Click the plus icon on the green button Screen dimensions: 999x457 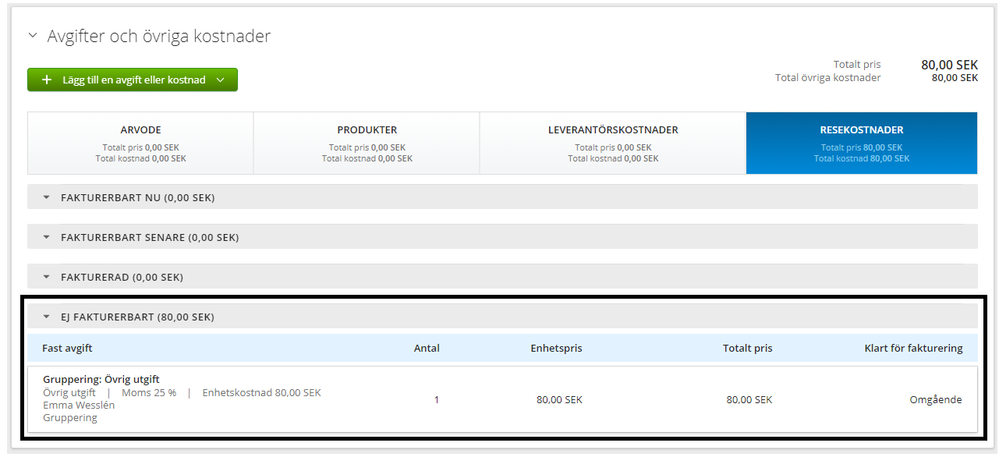(46, 80)
